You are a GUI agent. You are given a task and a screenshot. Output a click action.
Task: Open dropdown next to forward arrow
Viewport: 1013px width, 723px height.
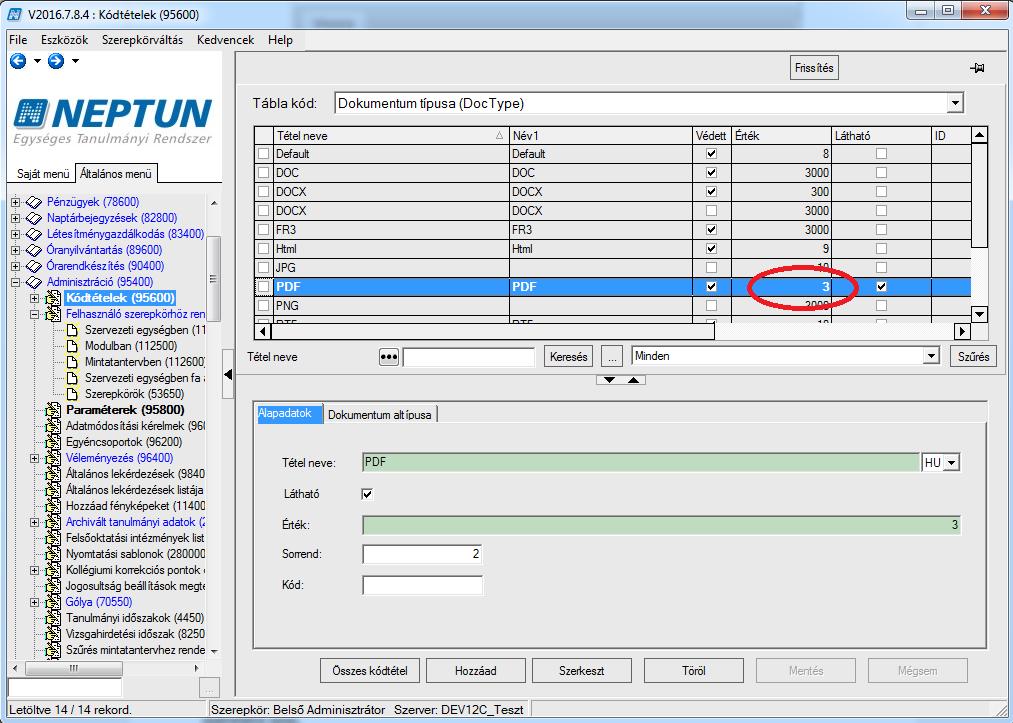point(75,61)
